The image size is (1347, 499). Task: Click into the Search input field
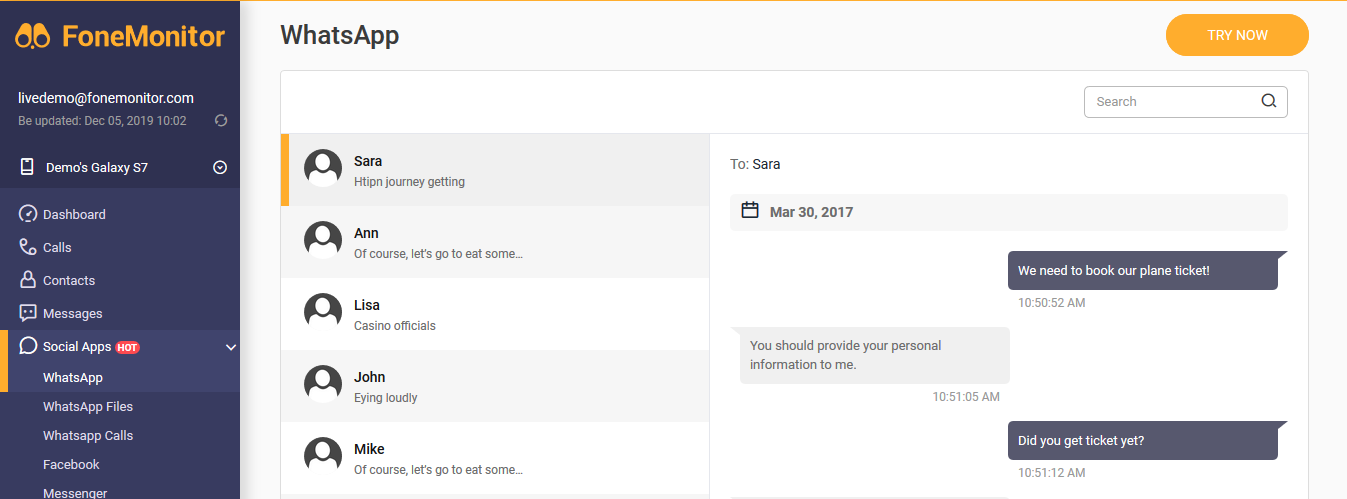pos(1172,101)
